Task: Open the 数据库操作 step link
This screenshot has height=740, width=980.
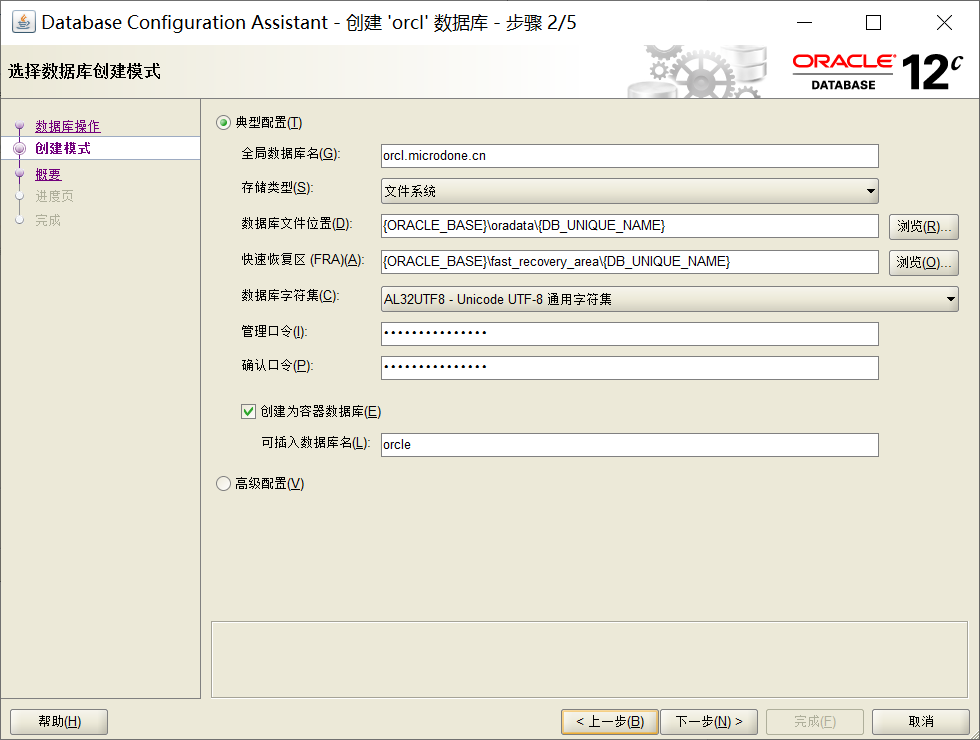Action: 68,126
